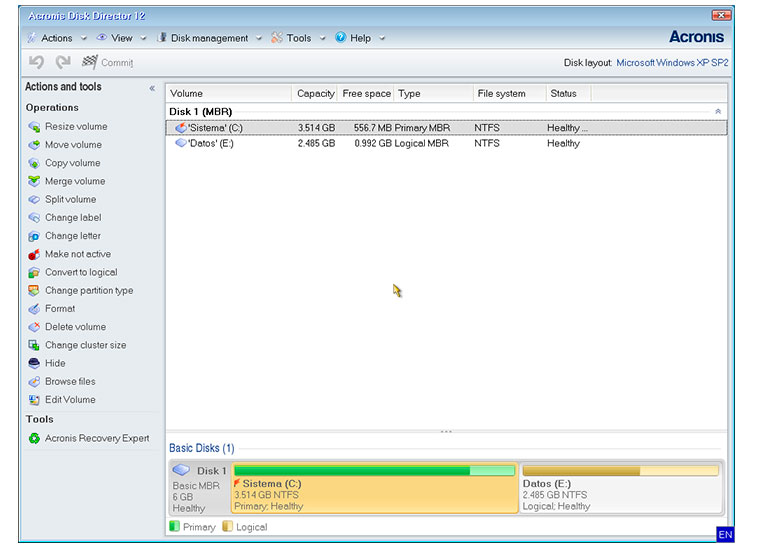Select the Delete volume link

(x=76, y=327)
